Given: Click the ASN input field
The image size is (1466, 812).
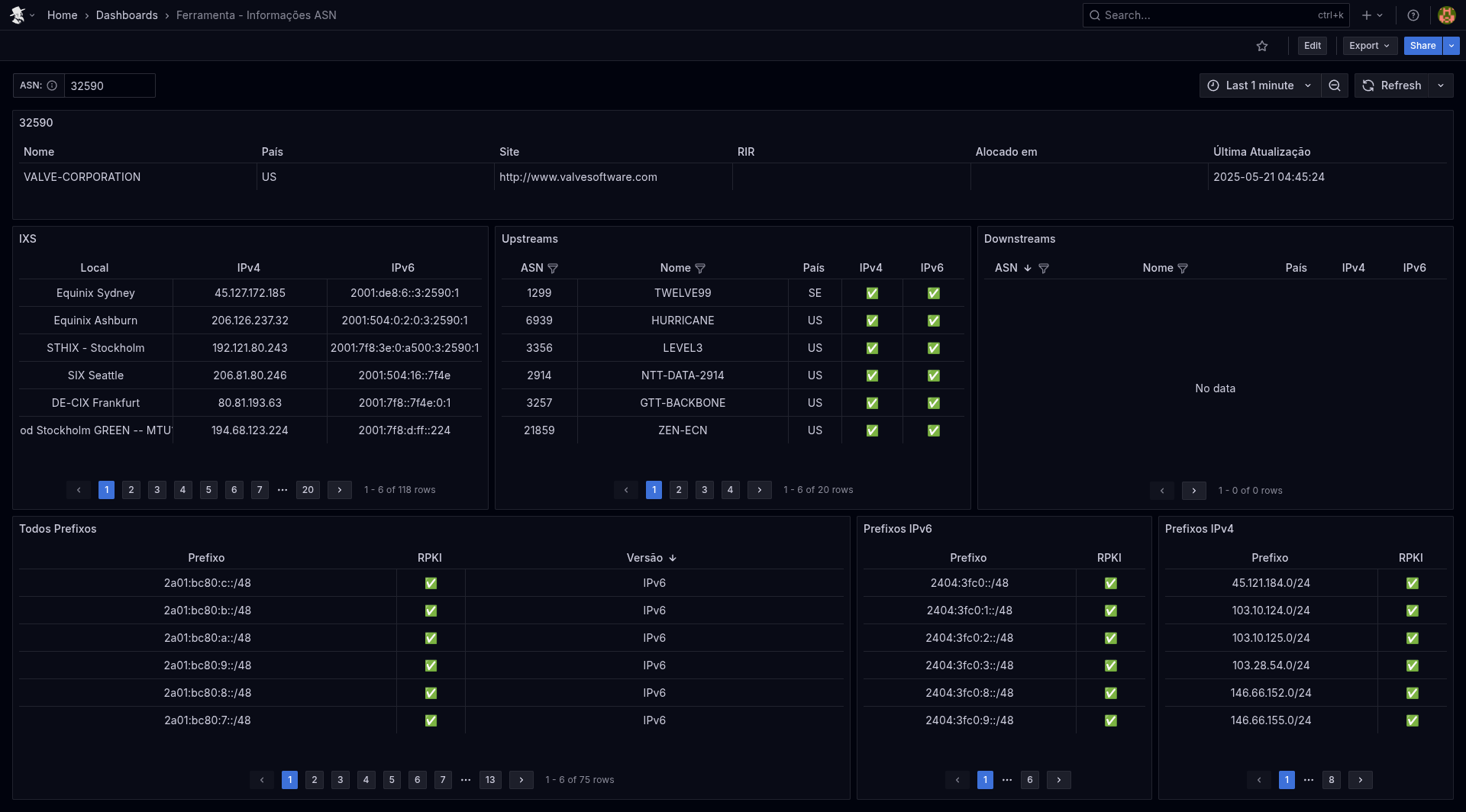Looking at the screenshot, I should click(109, 86).
